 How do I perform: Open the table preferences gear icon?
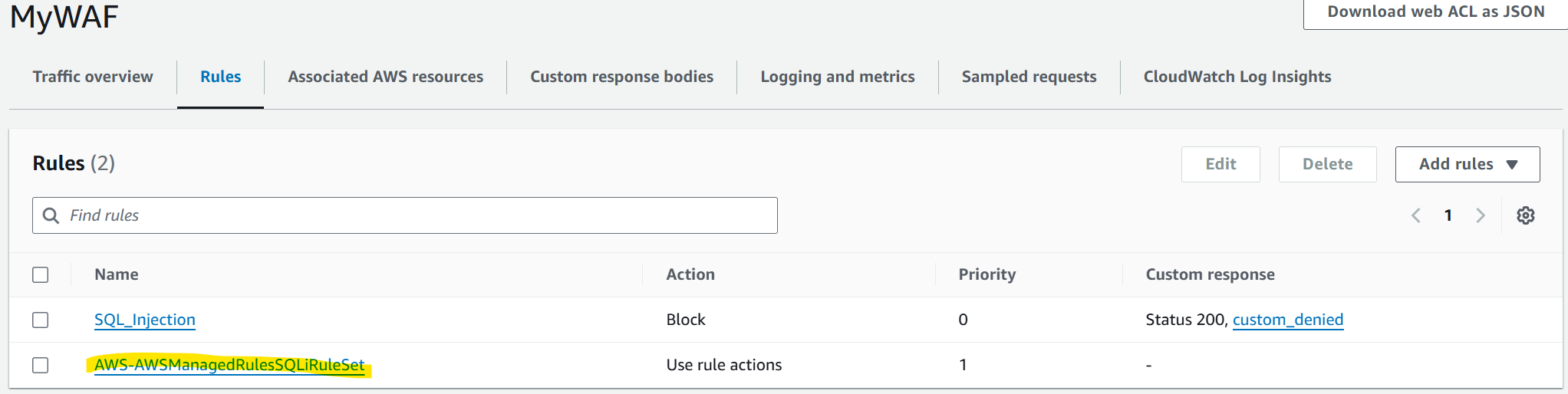point(1525,215)
